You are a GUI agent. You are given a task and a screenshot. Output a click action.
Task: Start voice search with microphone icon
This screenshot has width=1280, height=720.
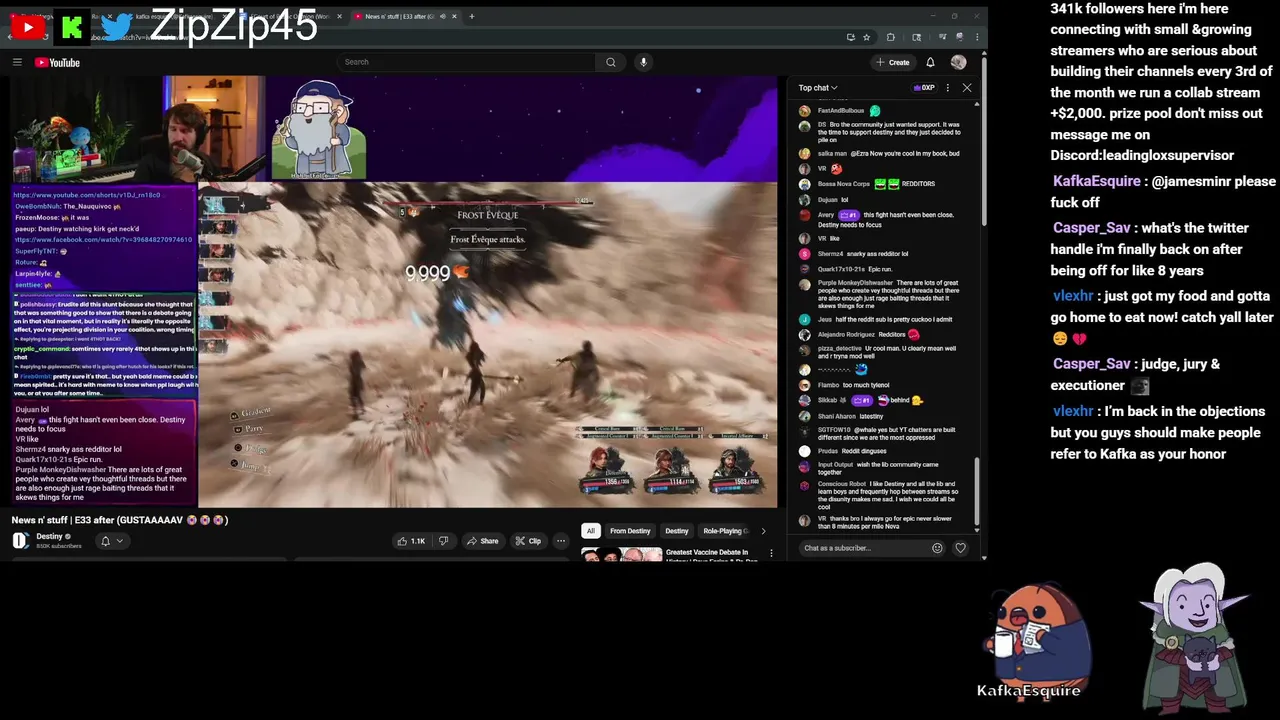click(643, 62)
